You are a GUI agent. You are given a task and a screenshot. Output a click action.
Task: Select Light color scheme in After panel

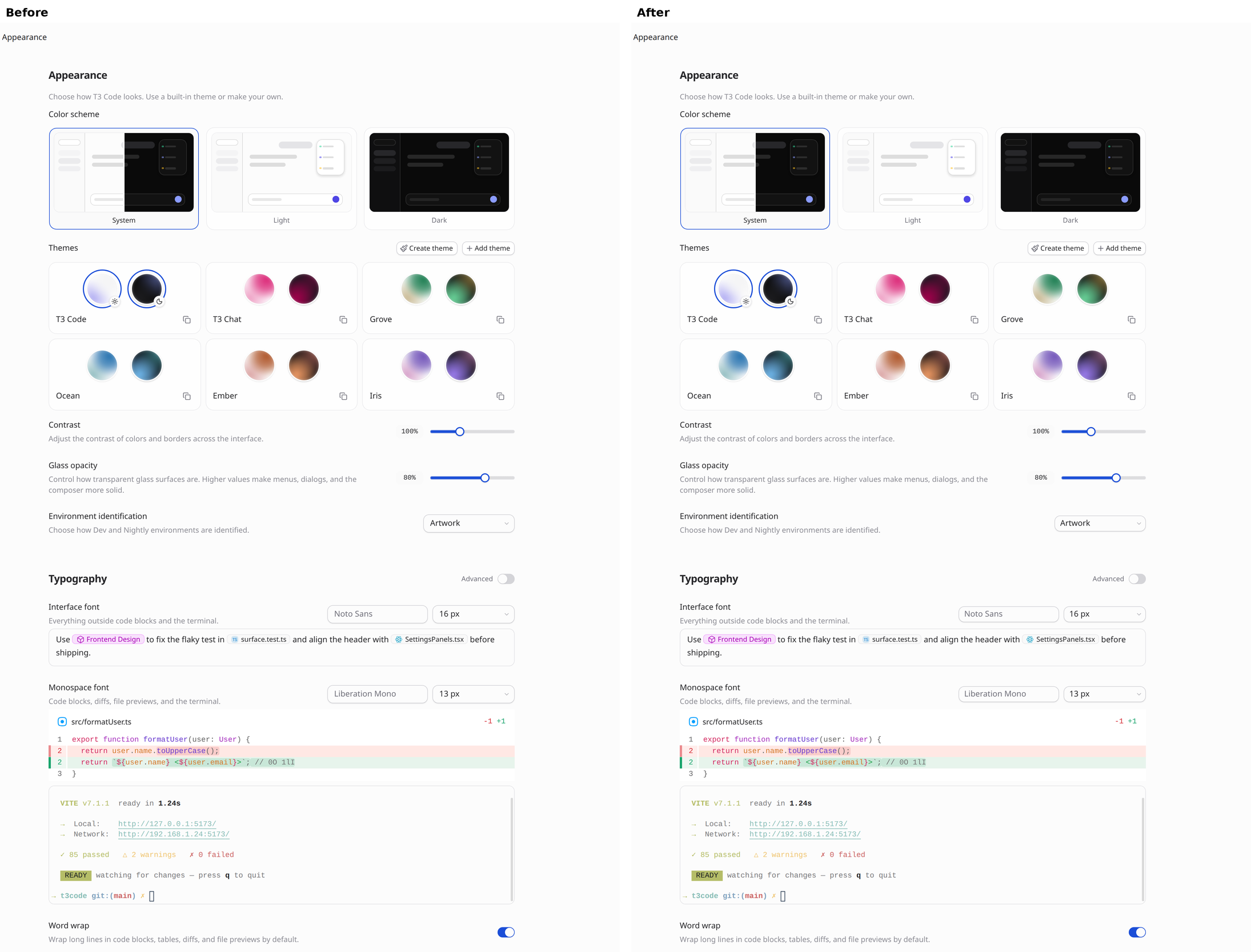click(x=913, y=179)
